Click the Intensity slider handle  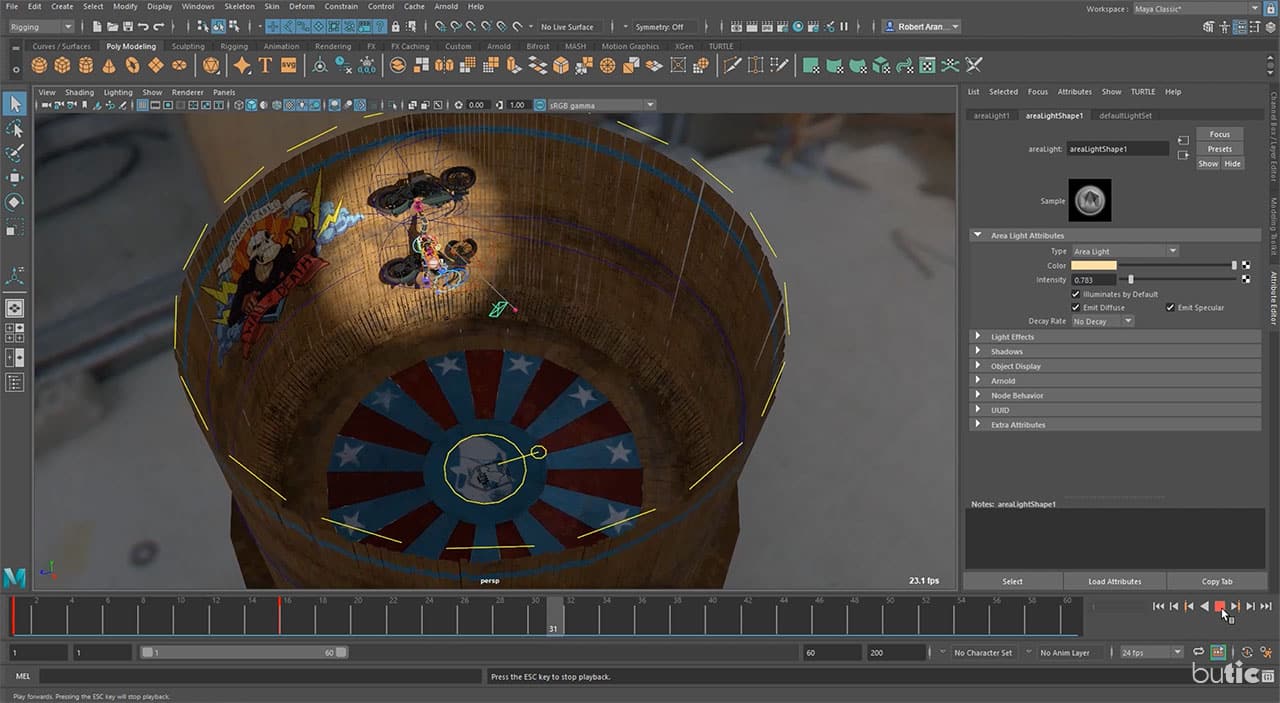(x=1130, y=280)
